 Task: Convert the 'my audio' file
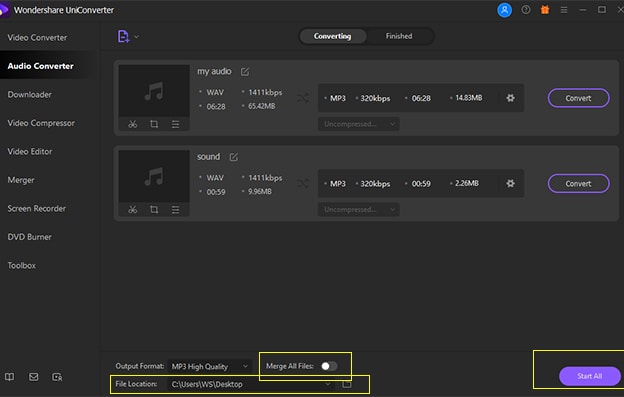click(578, 98)
